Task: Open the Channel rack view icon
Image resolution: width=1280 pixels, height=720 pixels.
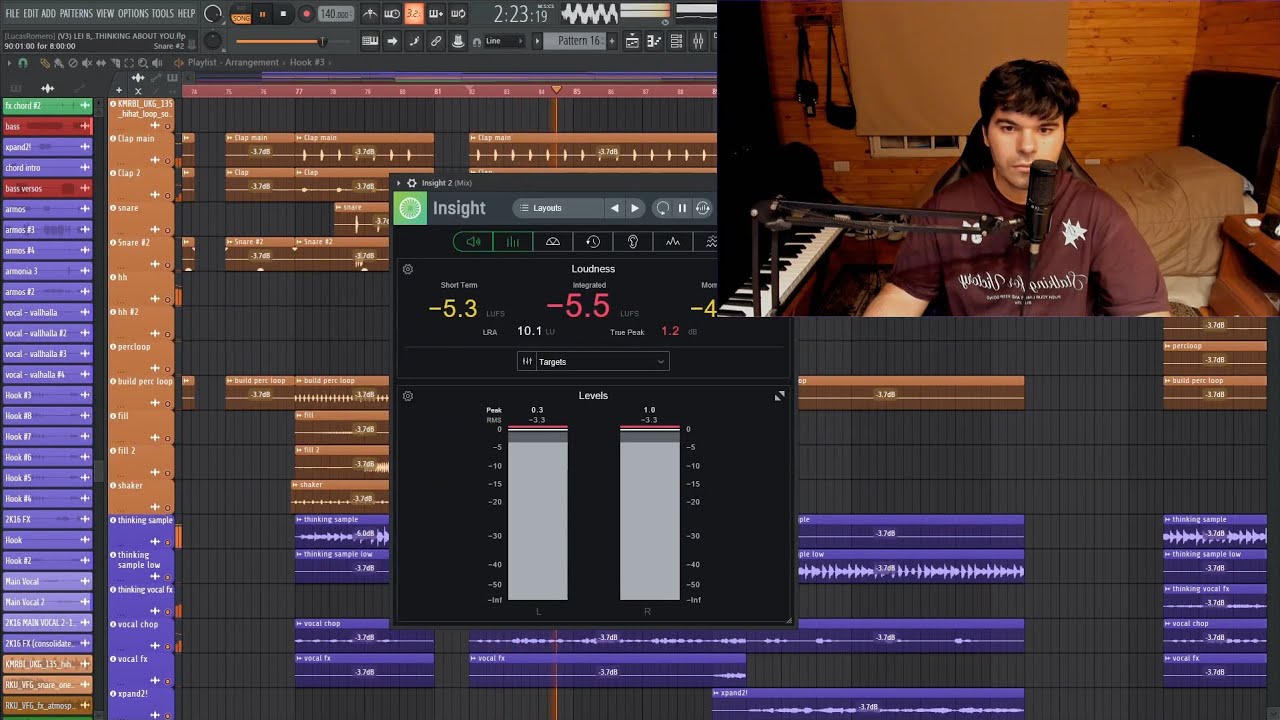Action: tap(676, 41)
